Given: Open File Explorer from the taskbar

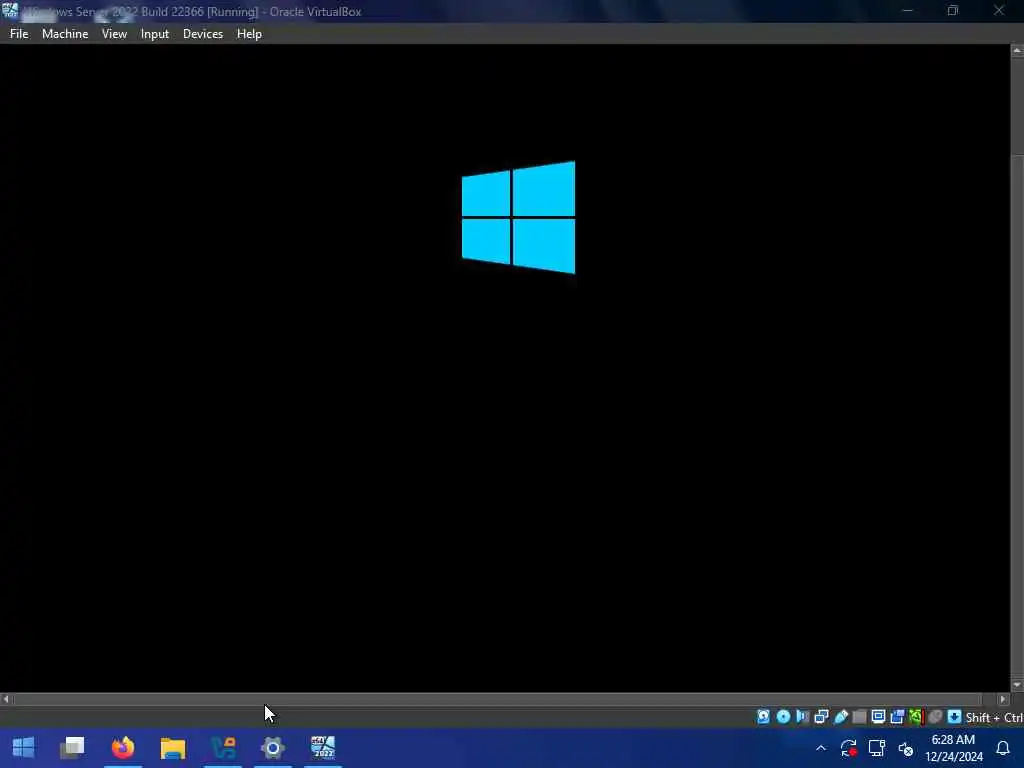Looking at the screenshot, I should click(173, 748).
